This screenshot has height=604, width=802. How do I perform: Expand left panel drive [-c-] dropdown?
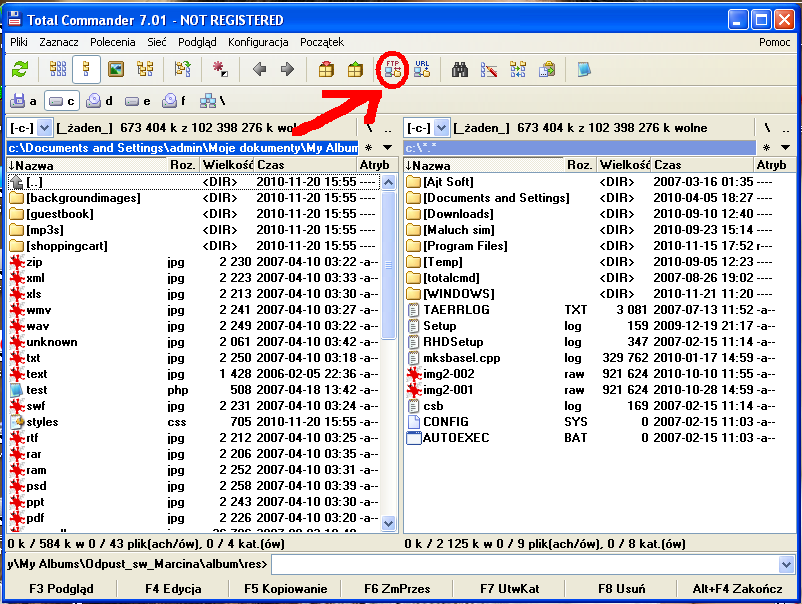pyautogui.click(x=44, y=128)
